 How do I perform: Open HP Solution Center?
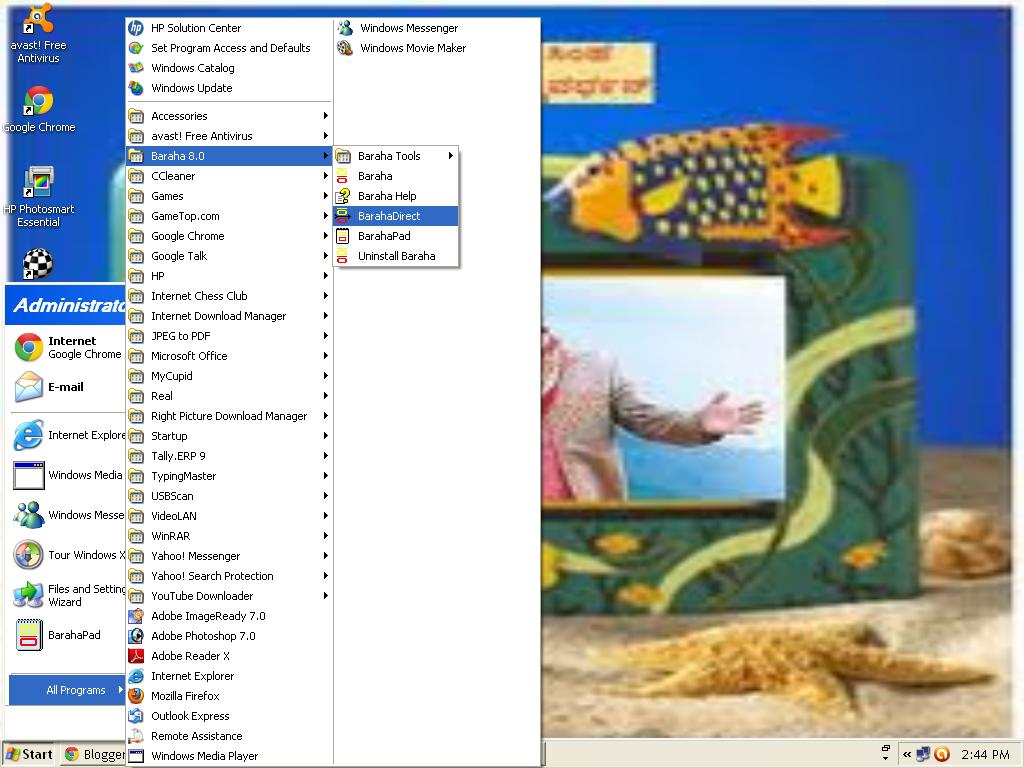click(197, 28)
